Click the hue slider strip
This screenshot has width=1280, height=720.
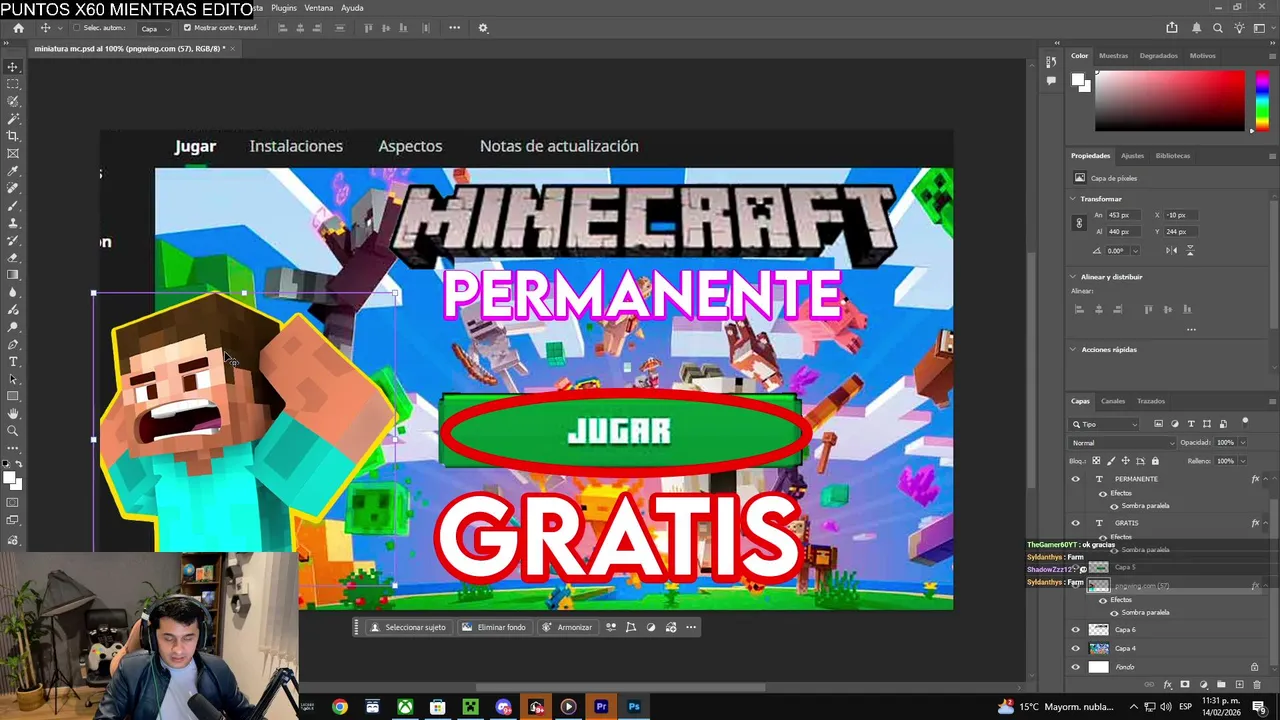1262,101
